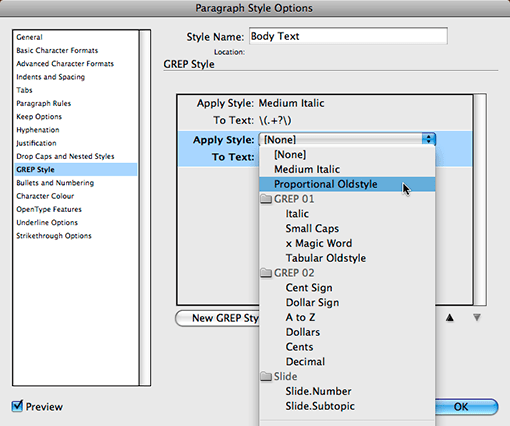Open Bullets and Numbering section

55,183
